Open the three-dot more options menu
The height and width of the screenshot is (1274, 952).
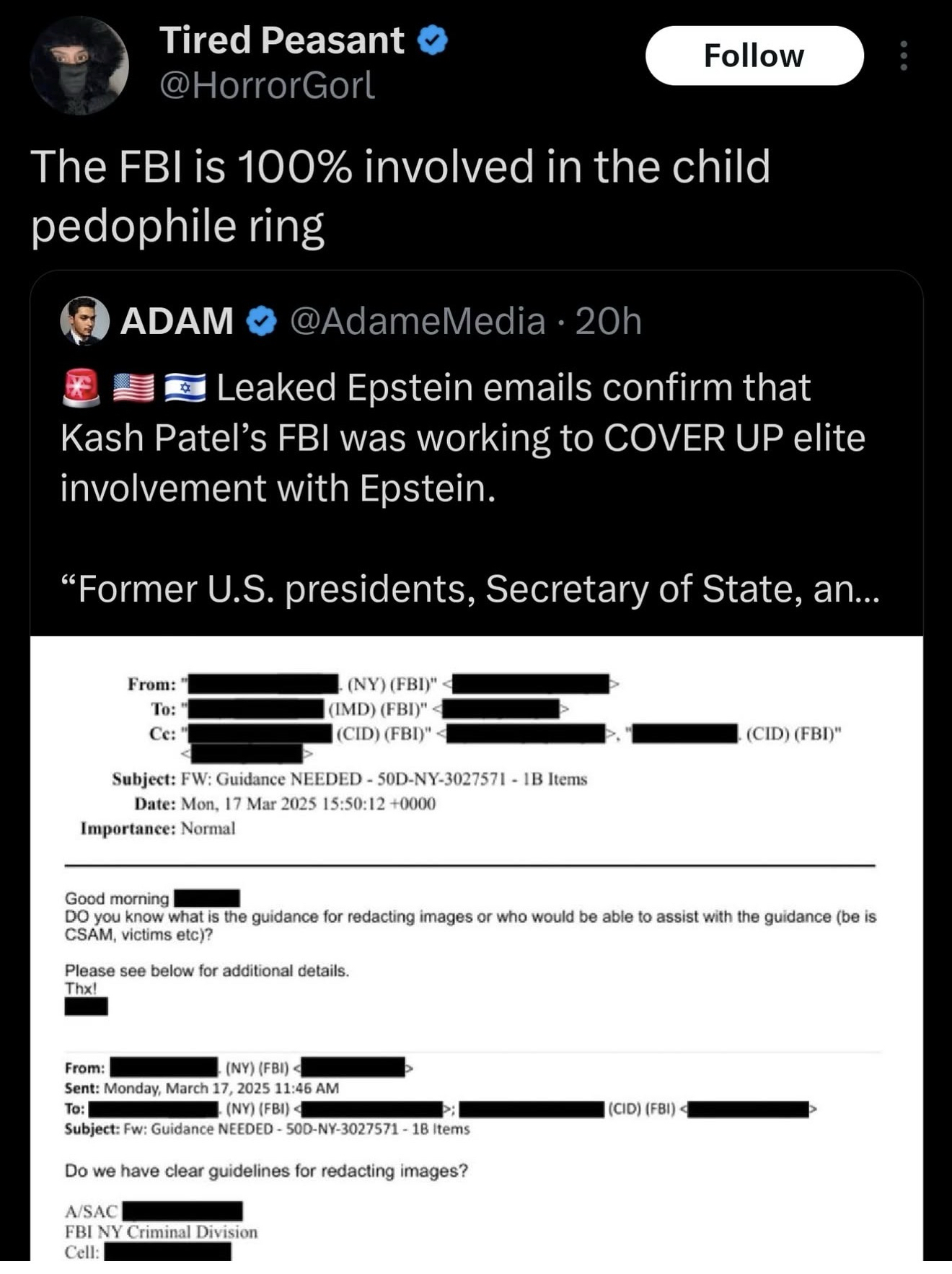tap(903, 56)
